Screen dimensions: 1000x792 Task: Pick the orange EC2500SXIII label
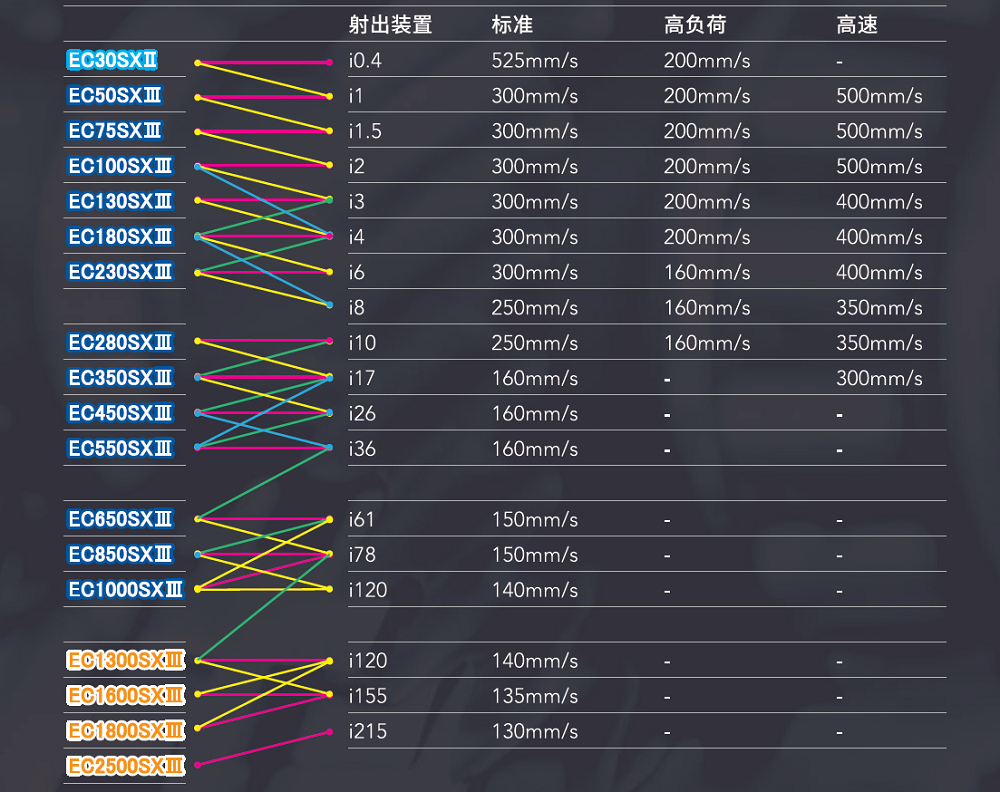(x=126, y=766)
